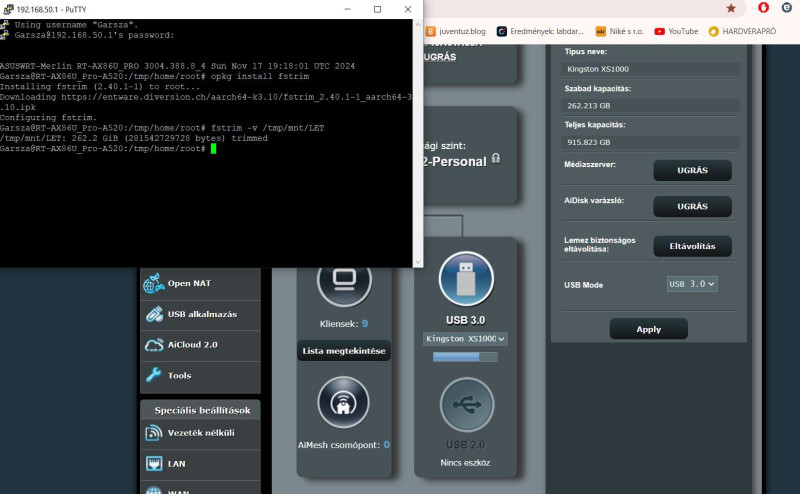The width and height of the screenshot is (800, 494).
Task: Click the HARDVERAPRÓ bookmark favicon
Action: tap(713, 31)
